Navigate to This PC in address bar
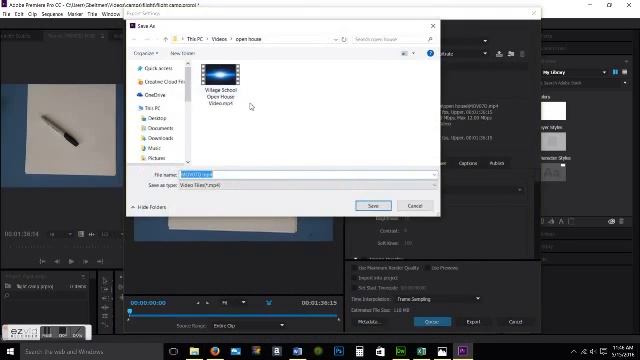Image resolution: width=640 pixels, height=360 pixels. pyautogui.click(x=195, y=39)
